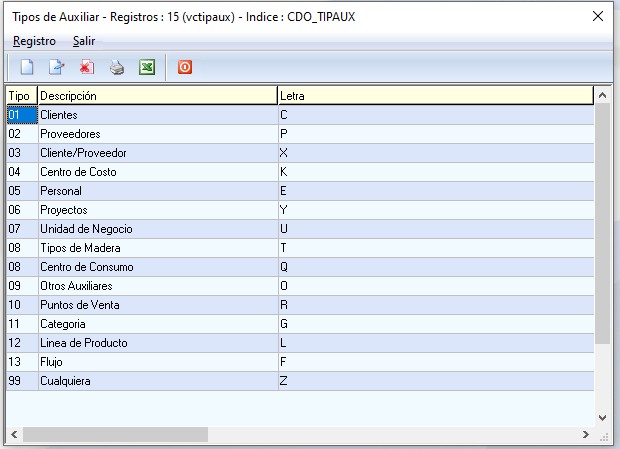
Task: Export the table with the Excel icon
Action: (147, 67)
